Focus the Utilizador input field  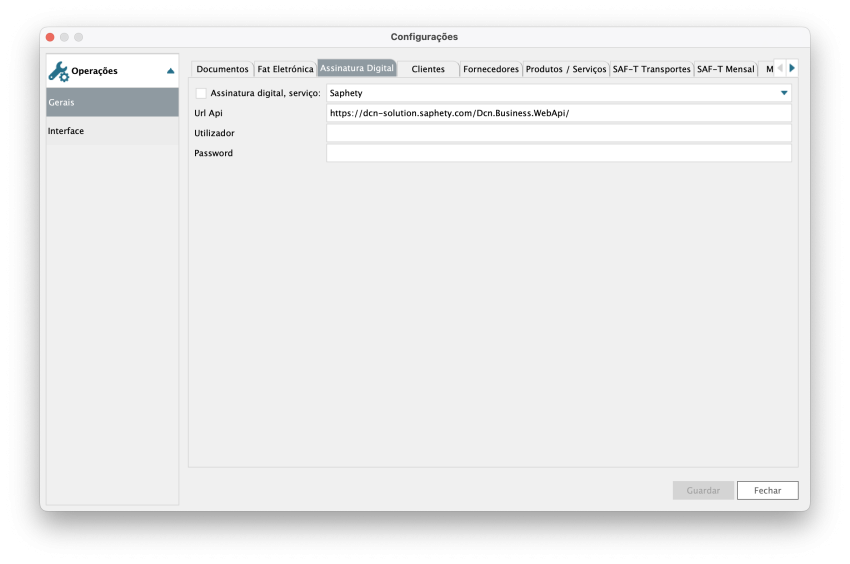pyautogui.click(x=558, y=133)
